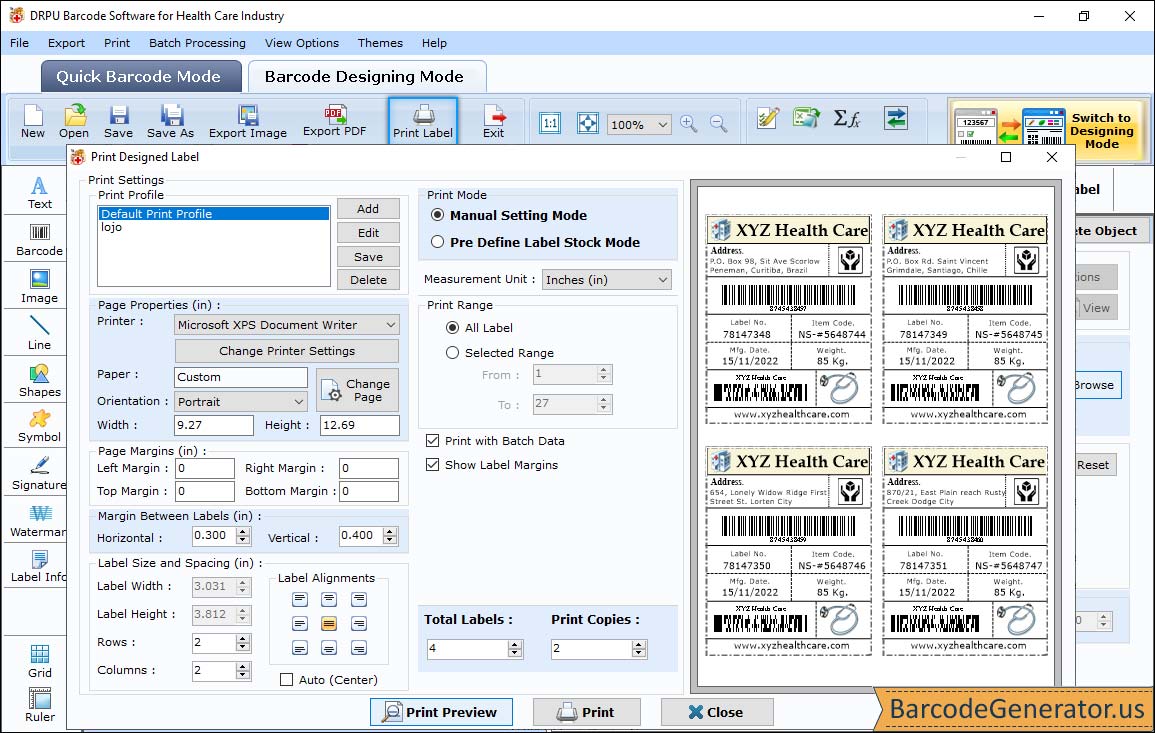Click the Edit print profile button

tap(368, 233)
